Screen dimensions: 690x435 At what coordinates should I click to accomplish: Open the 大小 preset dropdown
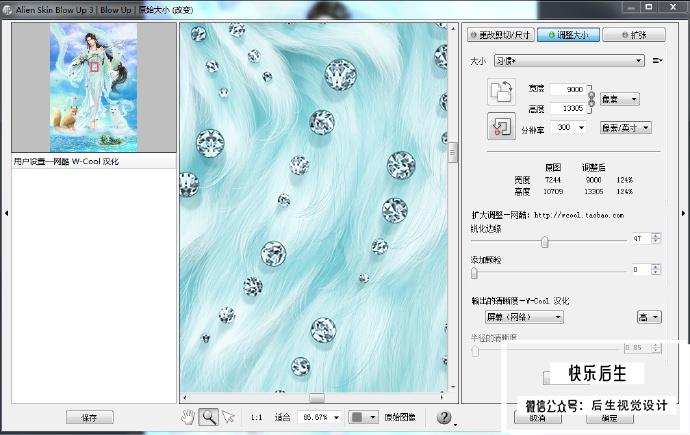569,61
